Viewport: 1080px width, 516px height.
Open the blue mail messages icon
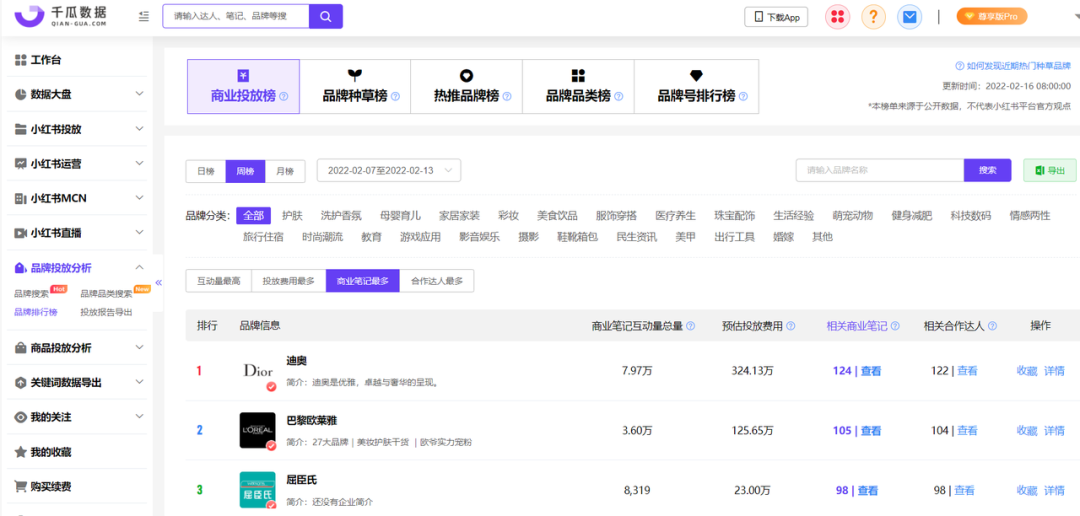tap(909, 17)
